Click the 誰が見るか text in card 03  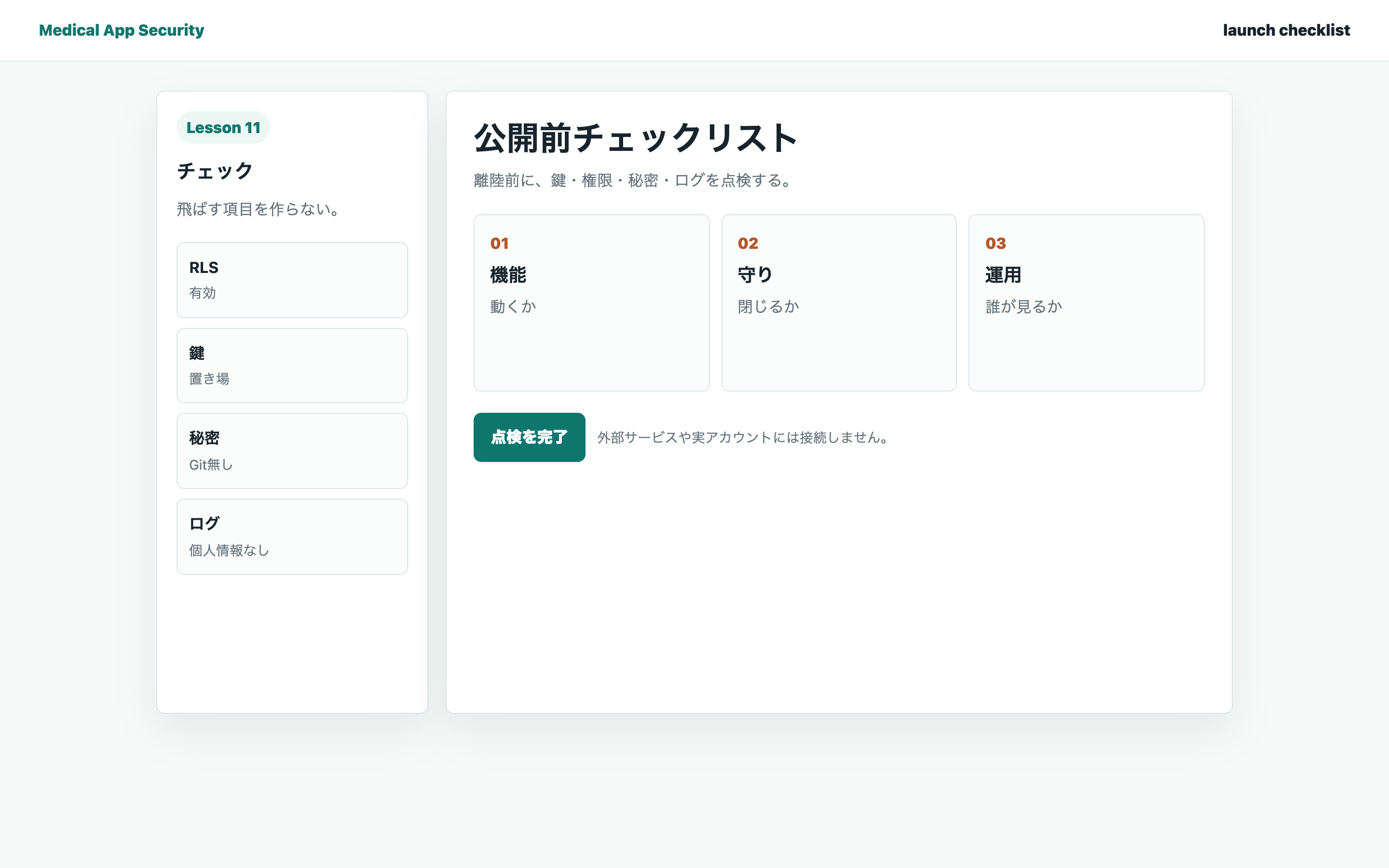pyautogui.click(x=1024, y=307)
